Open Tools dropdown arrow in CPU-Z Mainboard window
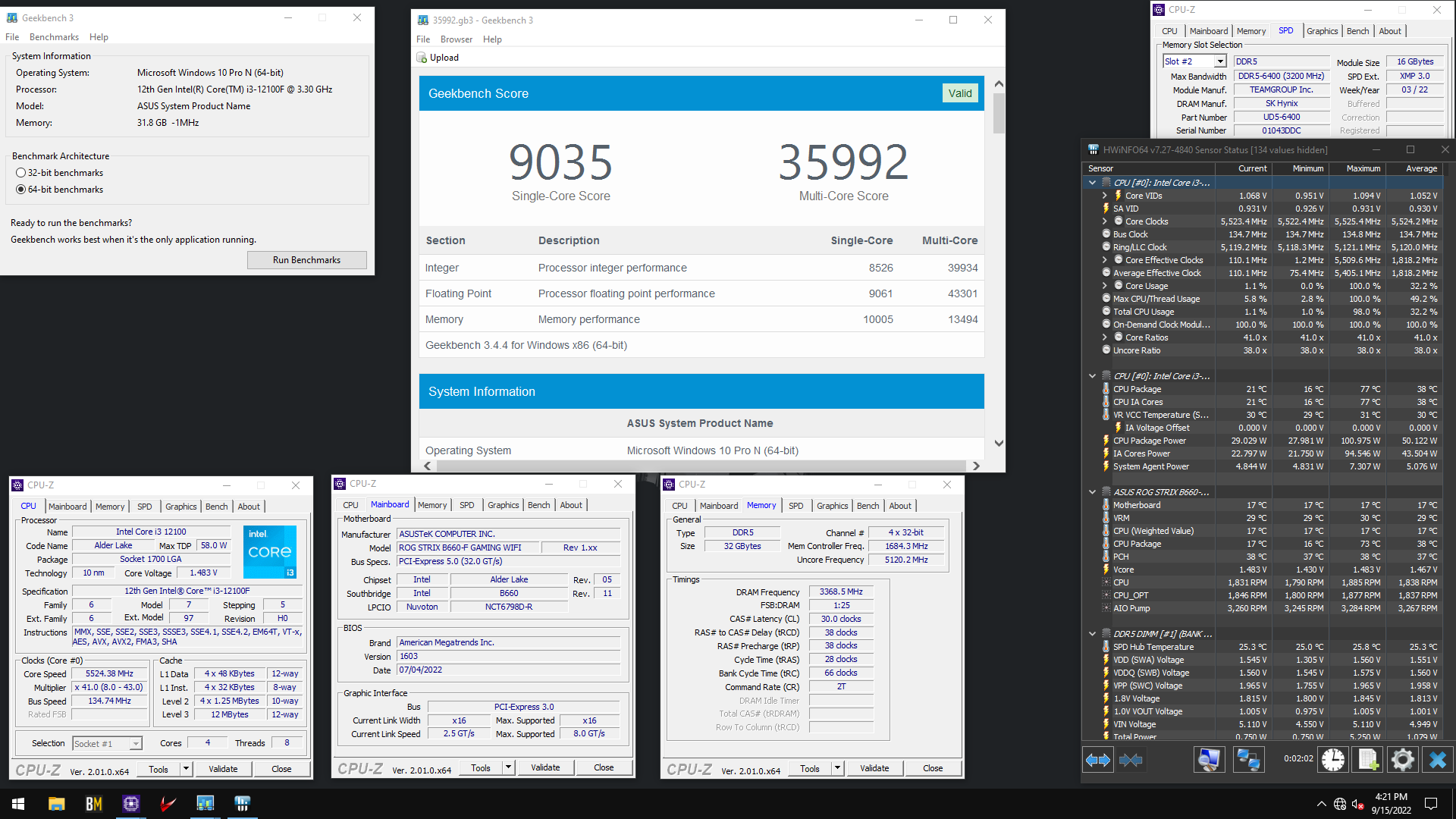This screenshot has height=819, width=1456. (x=508, y=767)
